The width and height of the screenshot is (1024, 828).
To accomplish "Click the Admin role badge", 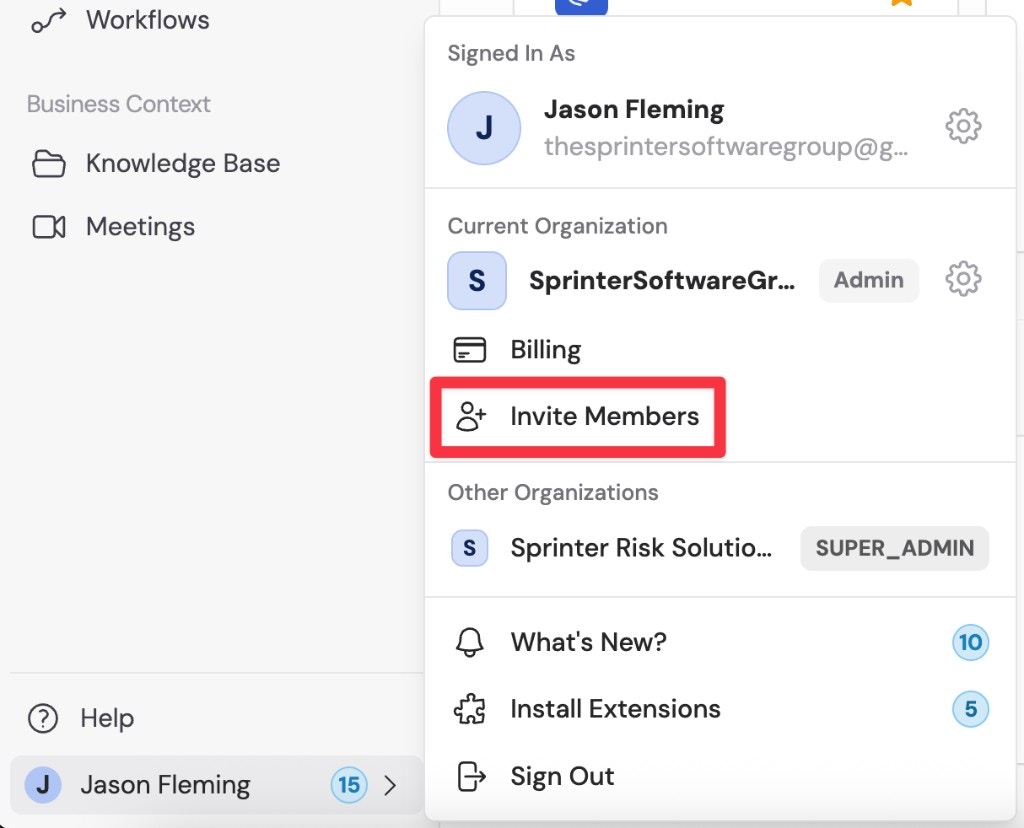I will point(868,280).
